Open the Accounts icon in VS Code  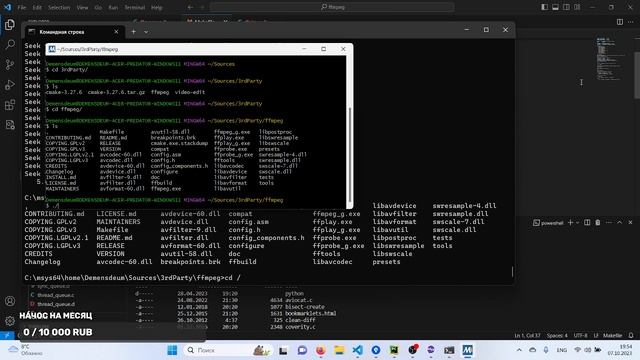point(10,301)
